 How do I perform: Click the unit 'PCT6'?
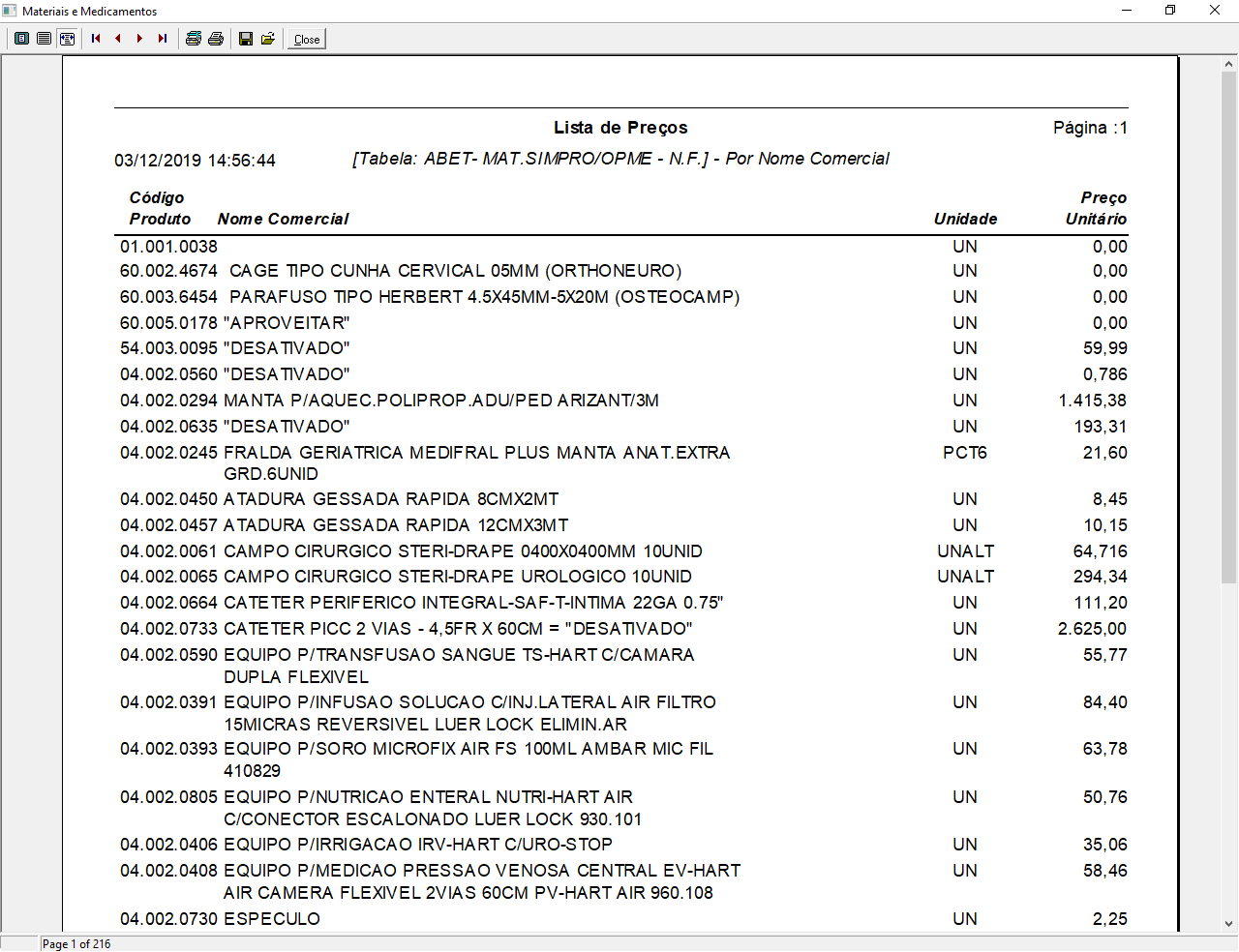[965, 453]
